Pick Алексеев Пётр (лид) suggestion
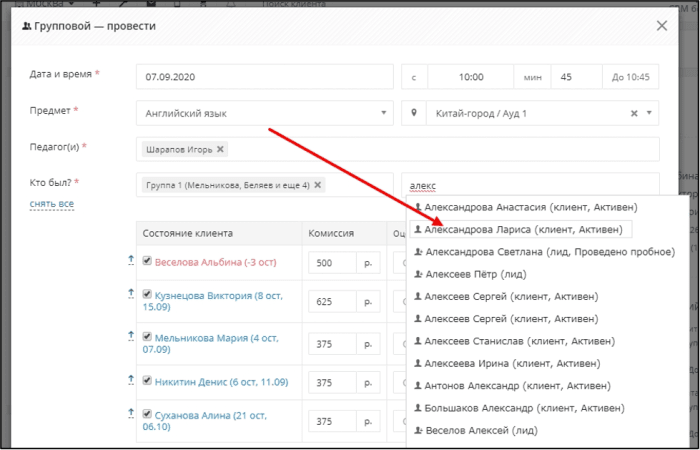This screenshot has height=450, width=700. (x=471, y=274)
